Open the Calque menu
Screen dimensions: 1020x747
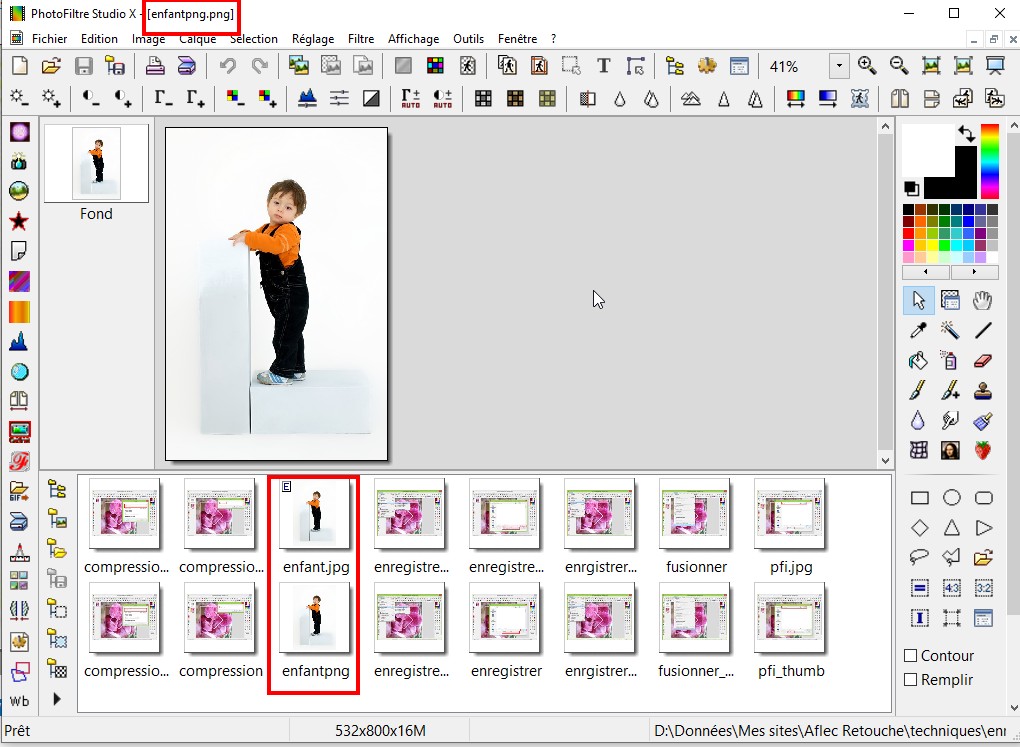[198, 39]
